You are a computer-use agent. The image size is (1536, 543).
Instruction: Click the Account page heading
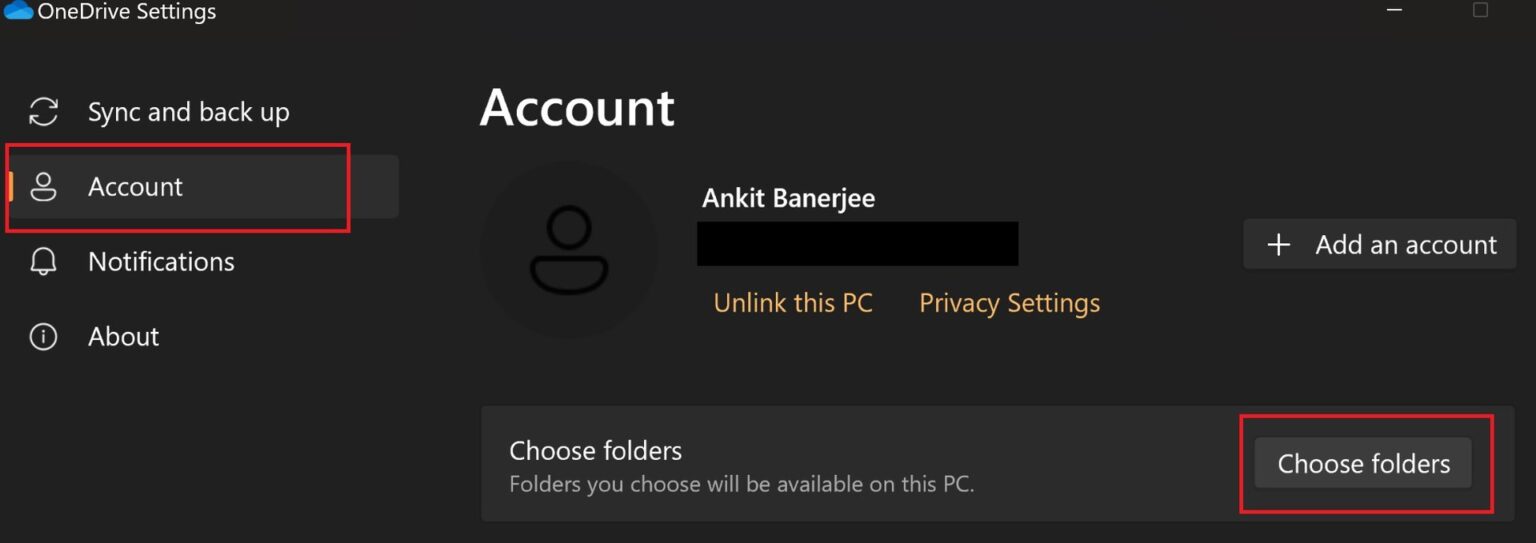coord(577,108)
